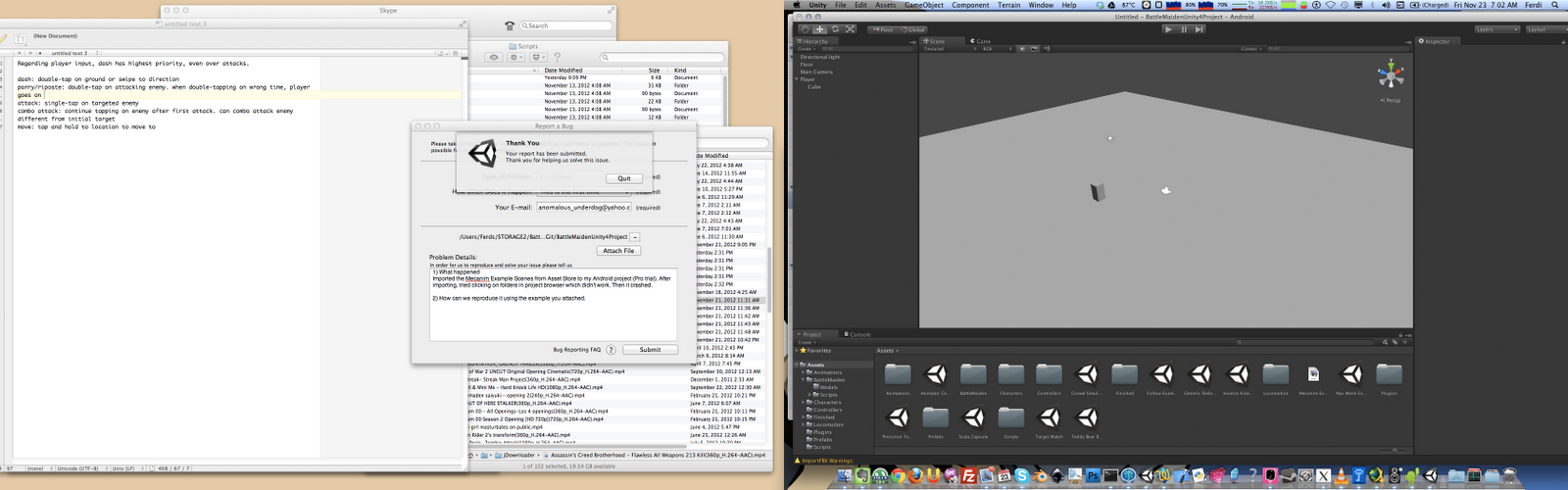Click the Play button in Unity
1568x490 pixels.
[1168, 29]
